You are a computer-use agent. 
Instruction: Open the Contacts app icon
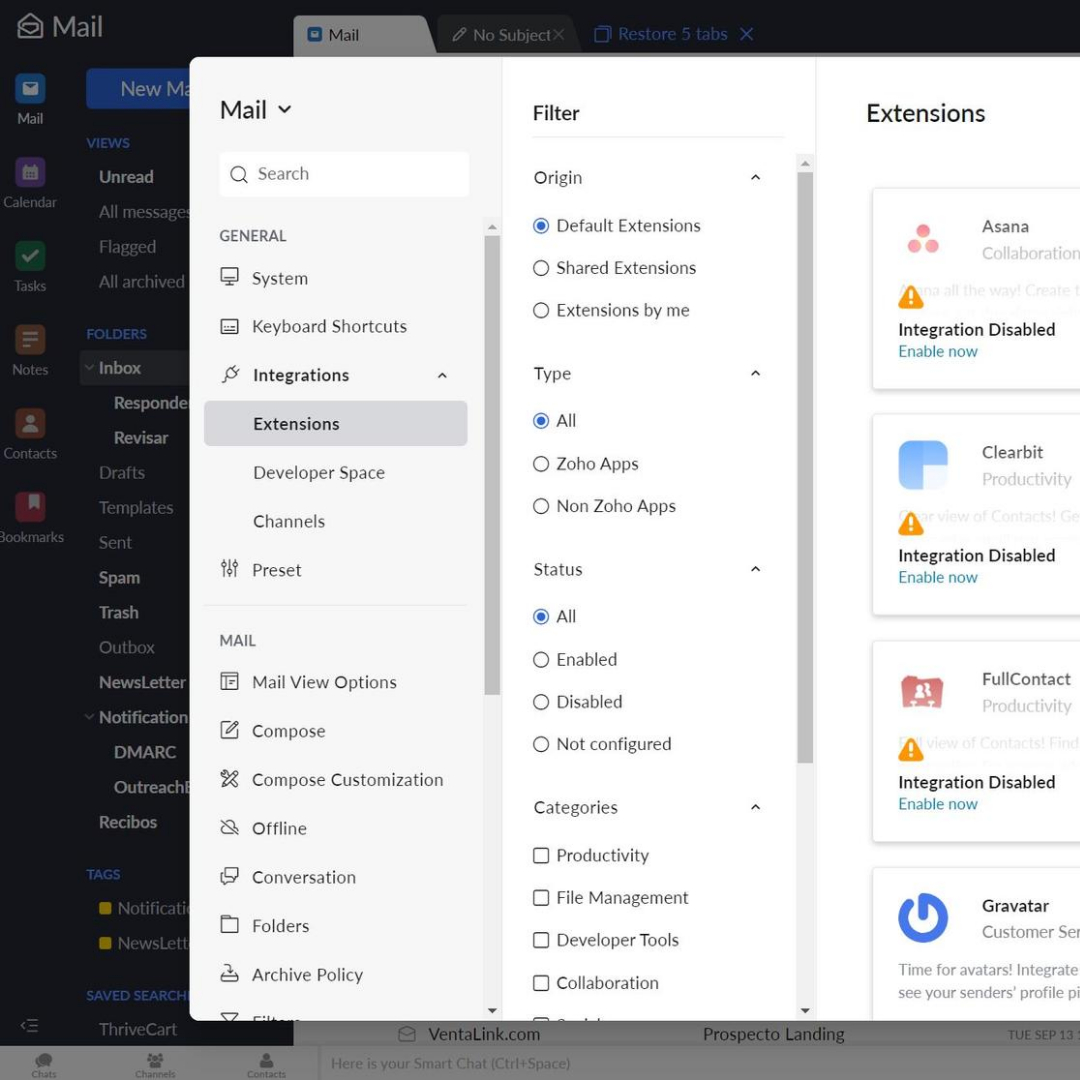pos(30,424)
